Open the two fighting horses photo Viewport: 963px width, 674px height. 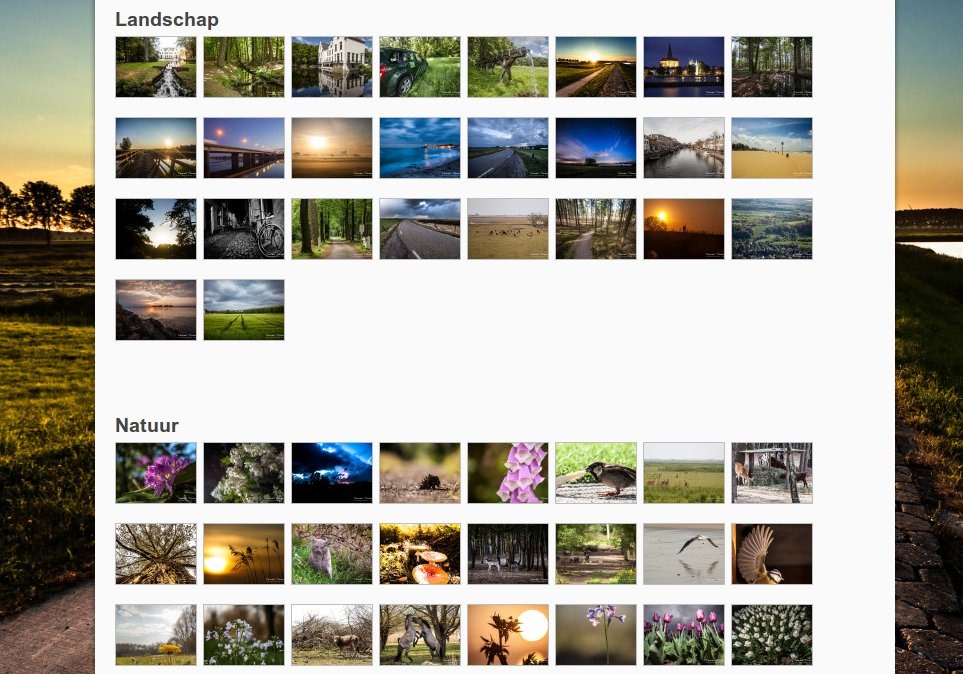[420, 635]
